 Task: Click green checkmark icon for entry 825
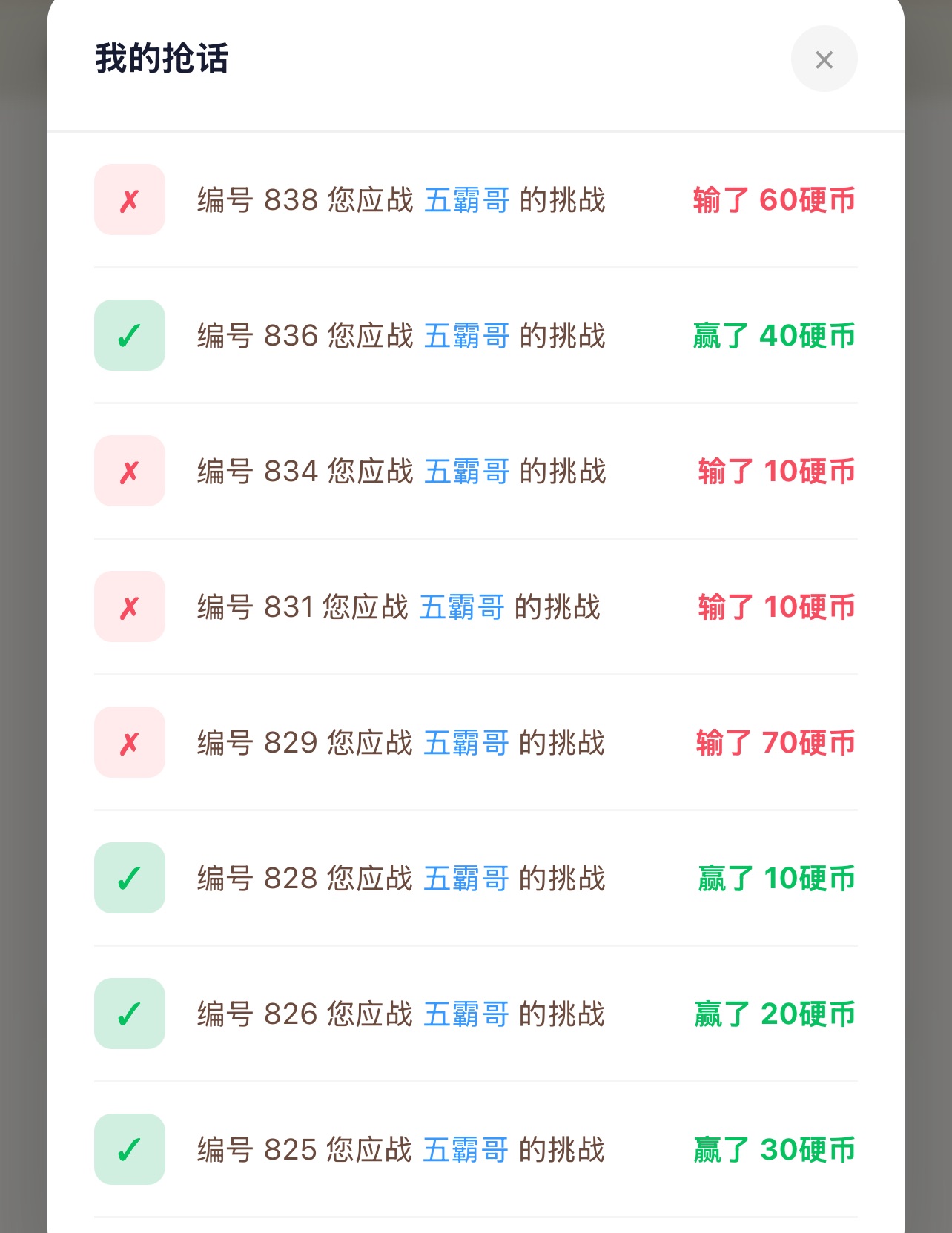130,1149
